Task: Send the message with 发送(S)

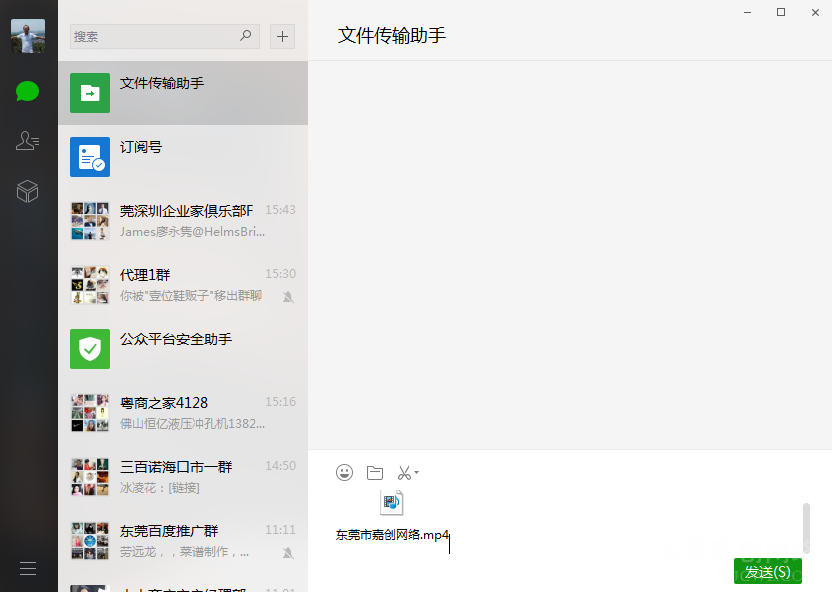Action: pos(768,572)
